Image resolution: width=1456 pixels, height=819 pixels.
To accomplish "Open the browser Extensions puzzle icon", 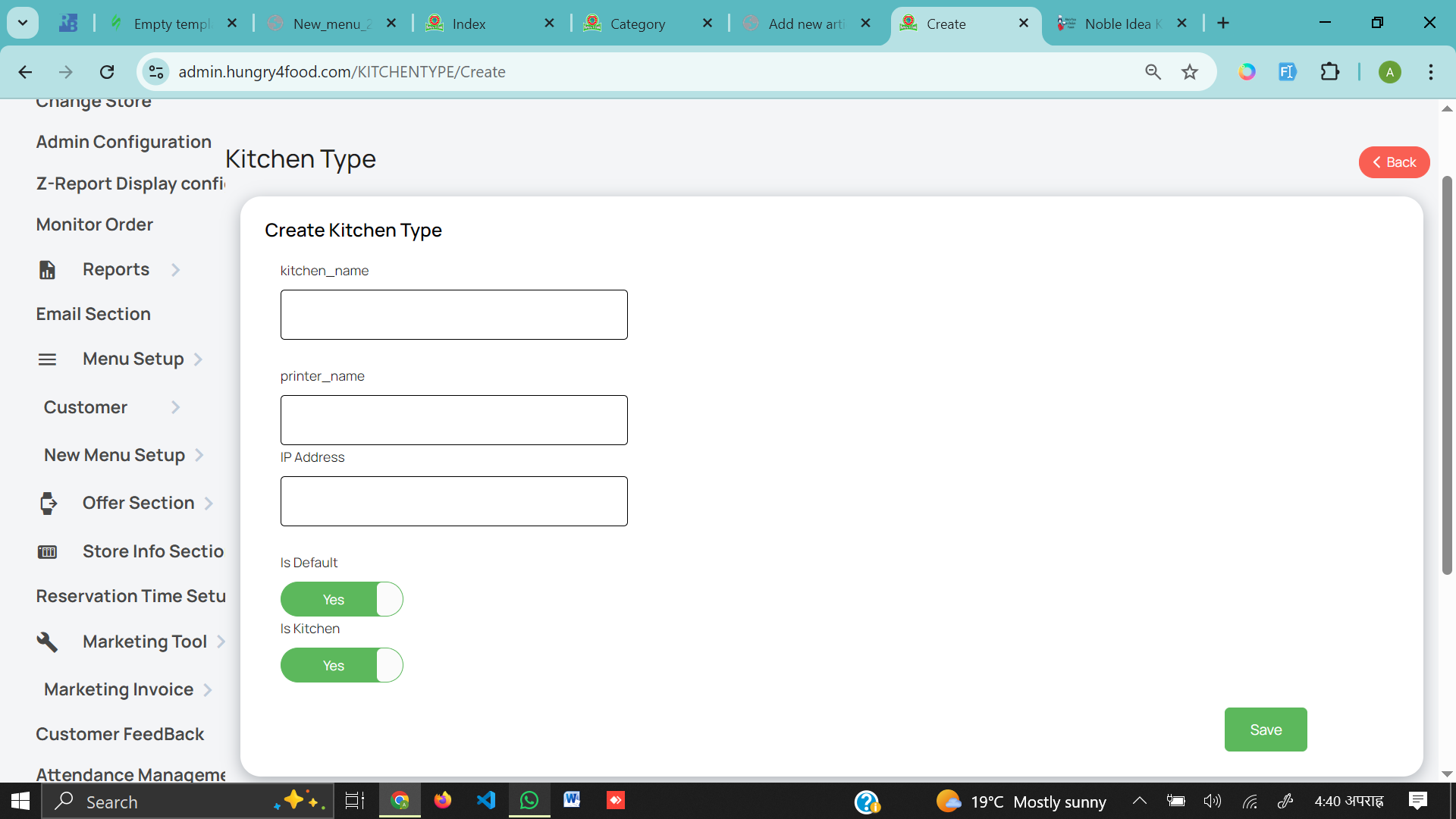I will [x=1329, y=72].
